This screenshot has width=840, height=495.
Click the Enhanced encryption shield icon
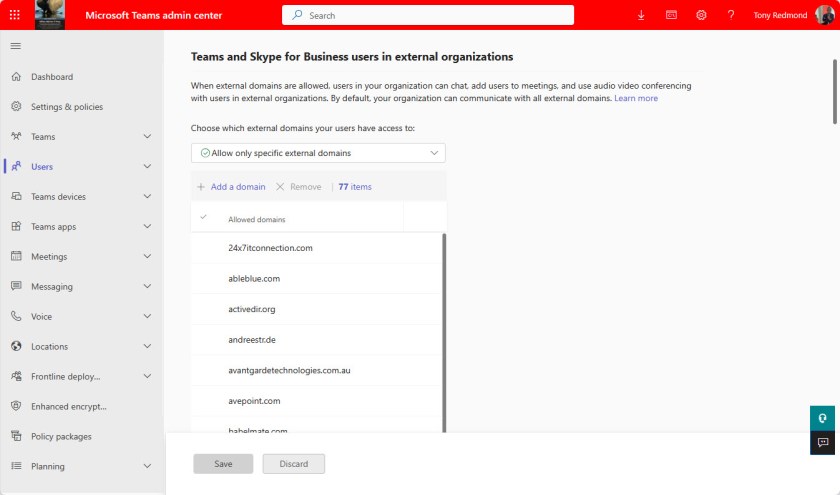[16, 406]
